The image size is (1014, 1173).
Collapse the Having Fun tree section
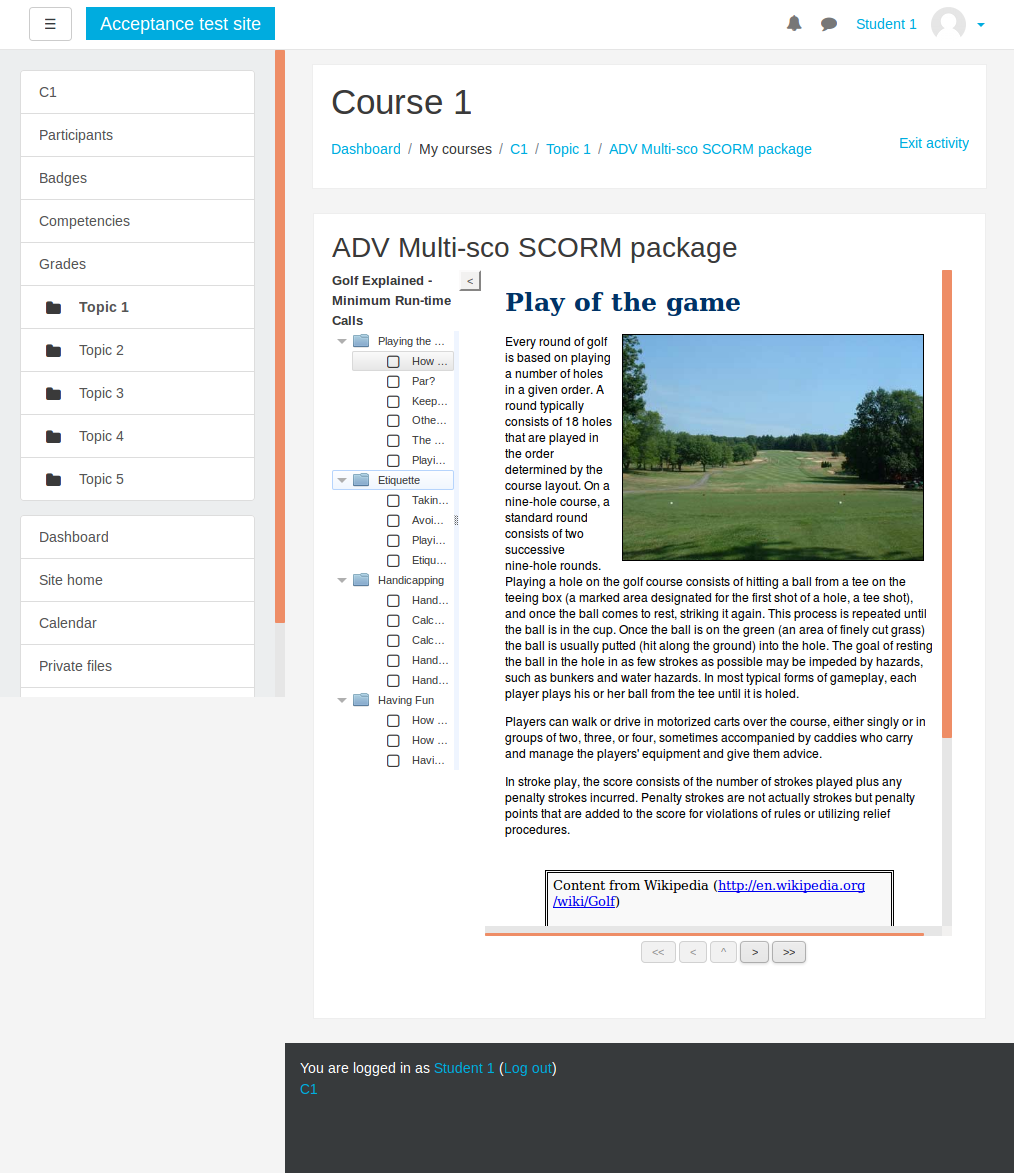[x=342, y=700]
